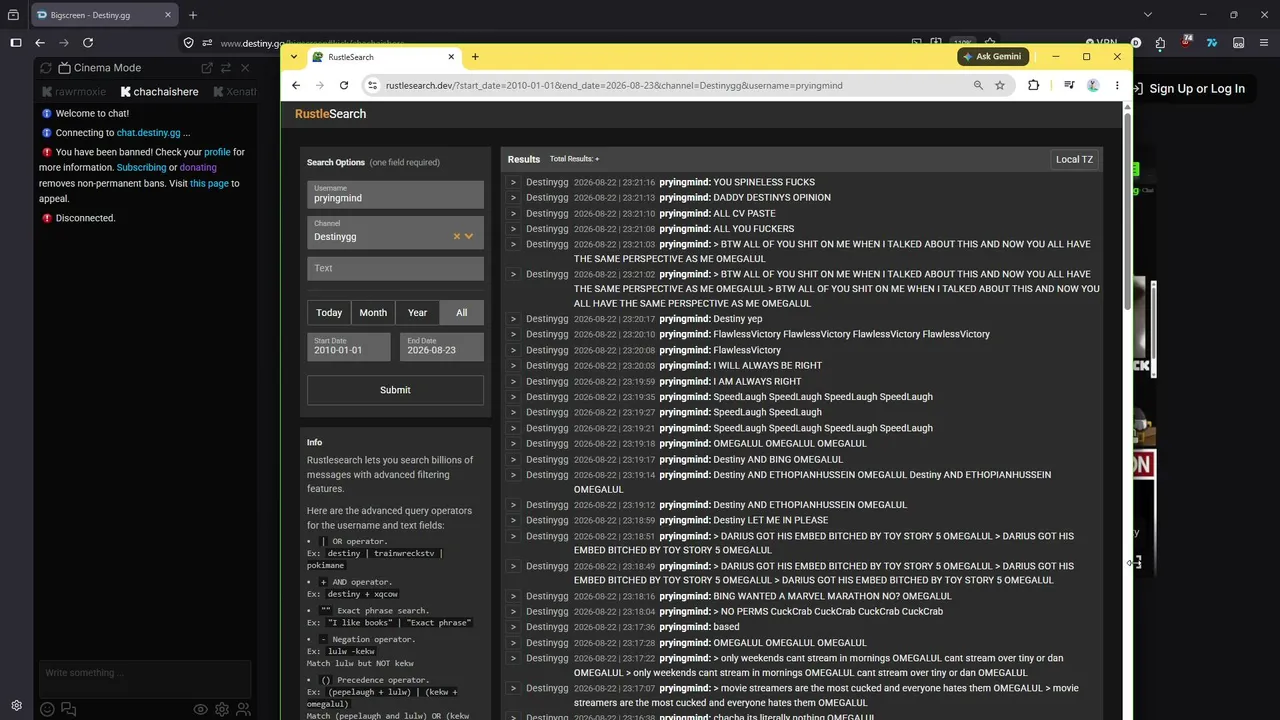Edit the End Date field

point(442,347)
